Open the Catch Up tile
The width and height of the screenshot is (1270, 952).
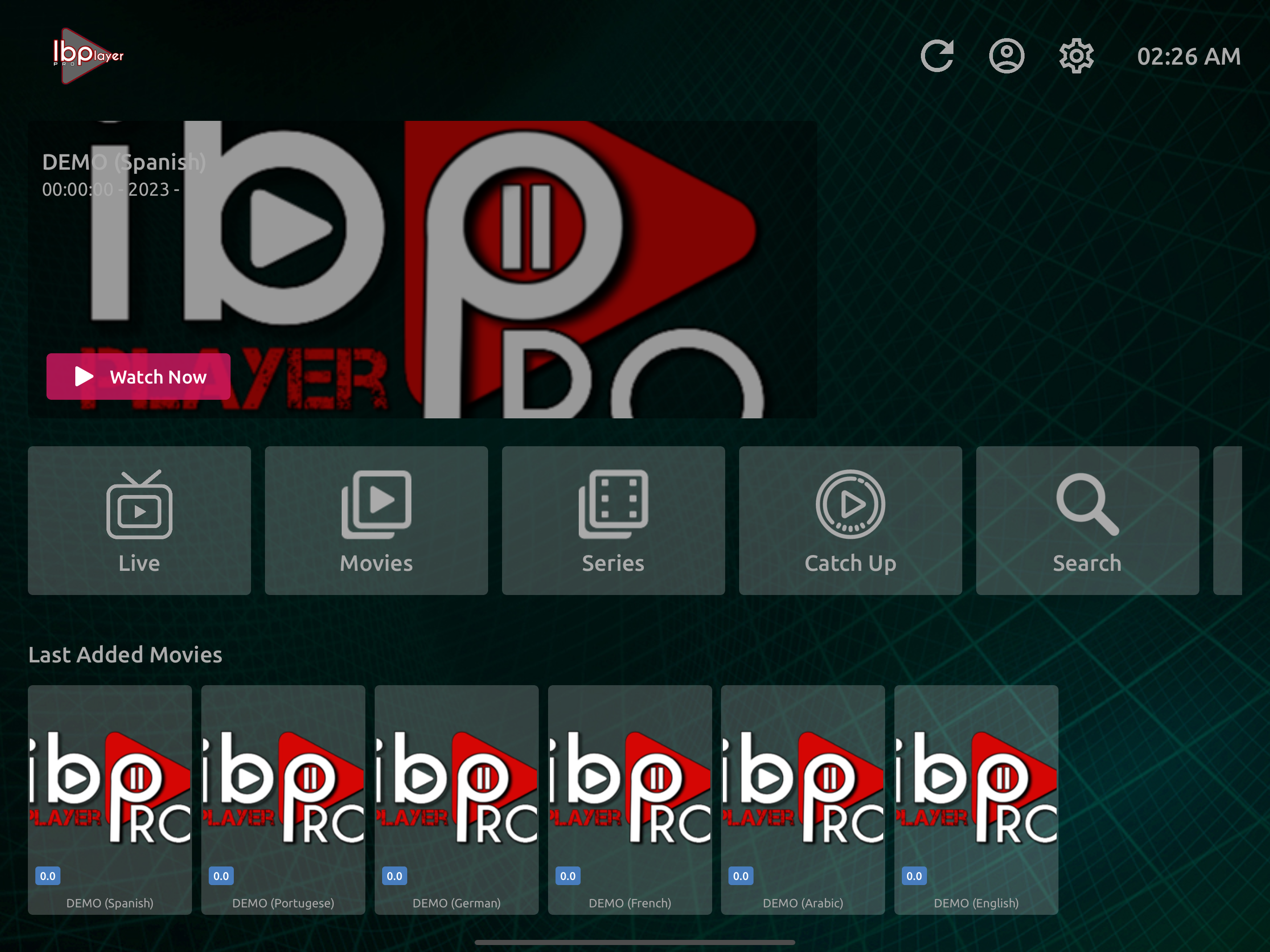(850, 520)
